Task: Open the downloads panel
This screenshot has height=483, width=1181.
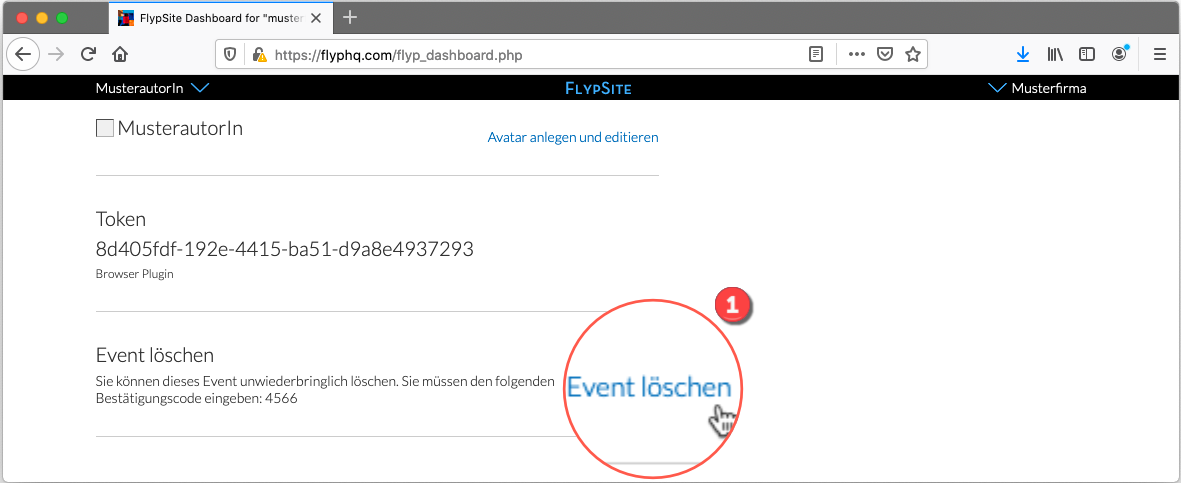Action: click(x=1023, y=55)
